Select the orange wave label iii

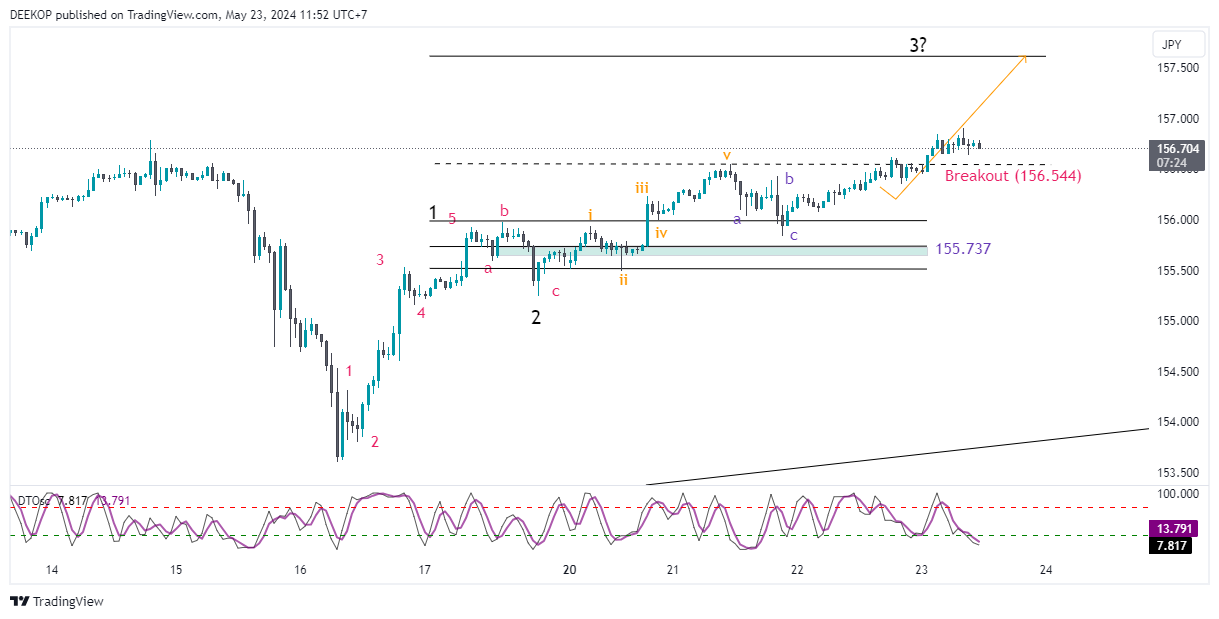click(642, 187)
